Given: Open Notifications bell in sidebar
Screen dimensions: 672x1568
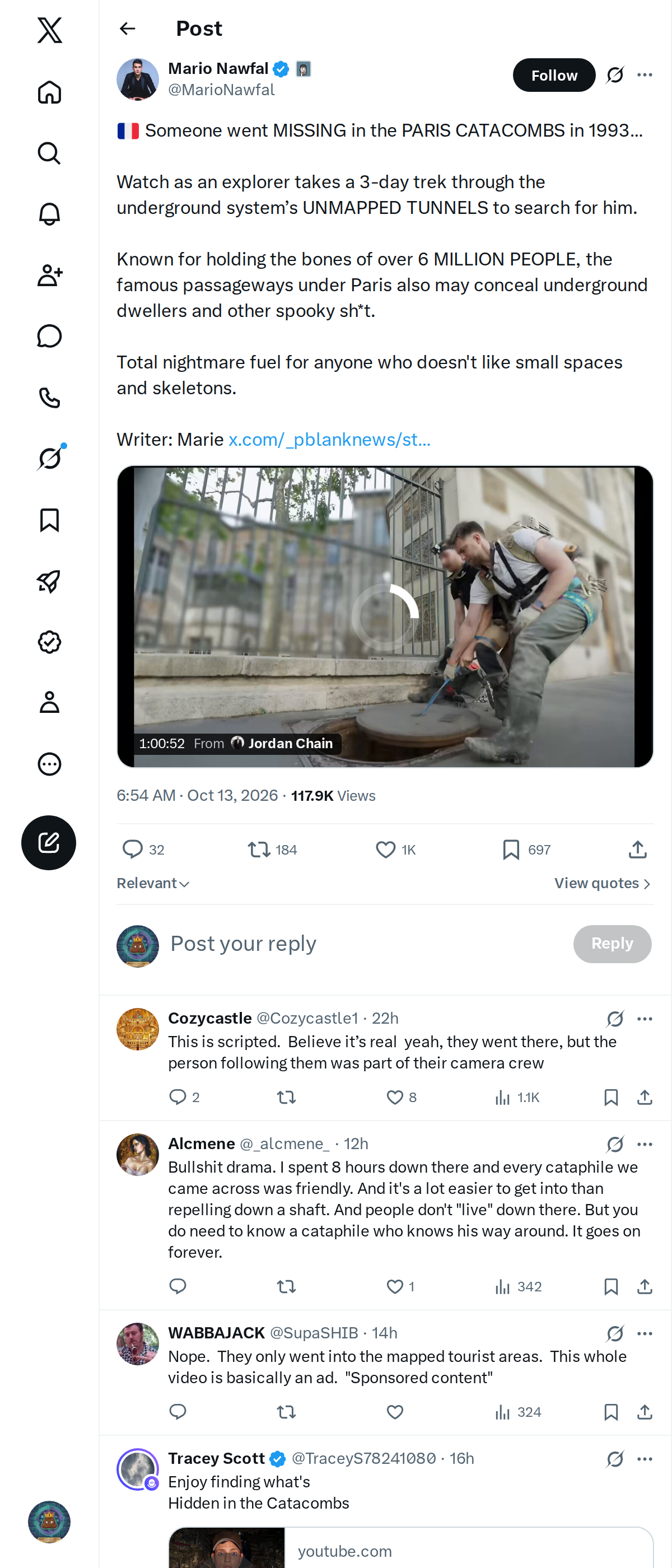Looking at the screenshot, I should [49, 214].
